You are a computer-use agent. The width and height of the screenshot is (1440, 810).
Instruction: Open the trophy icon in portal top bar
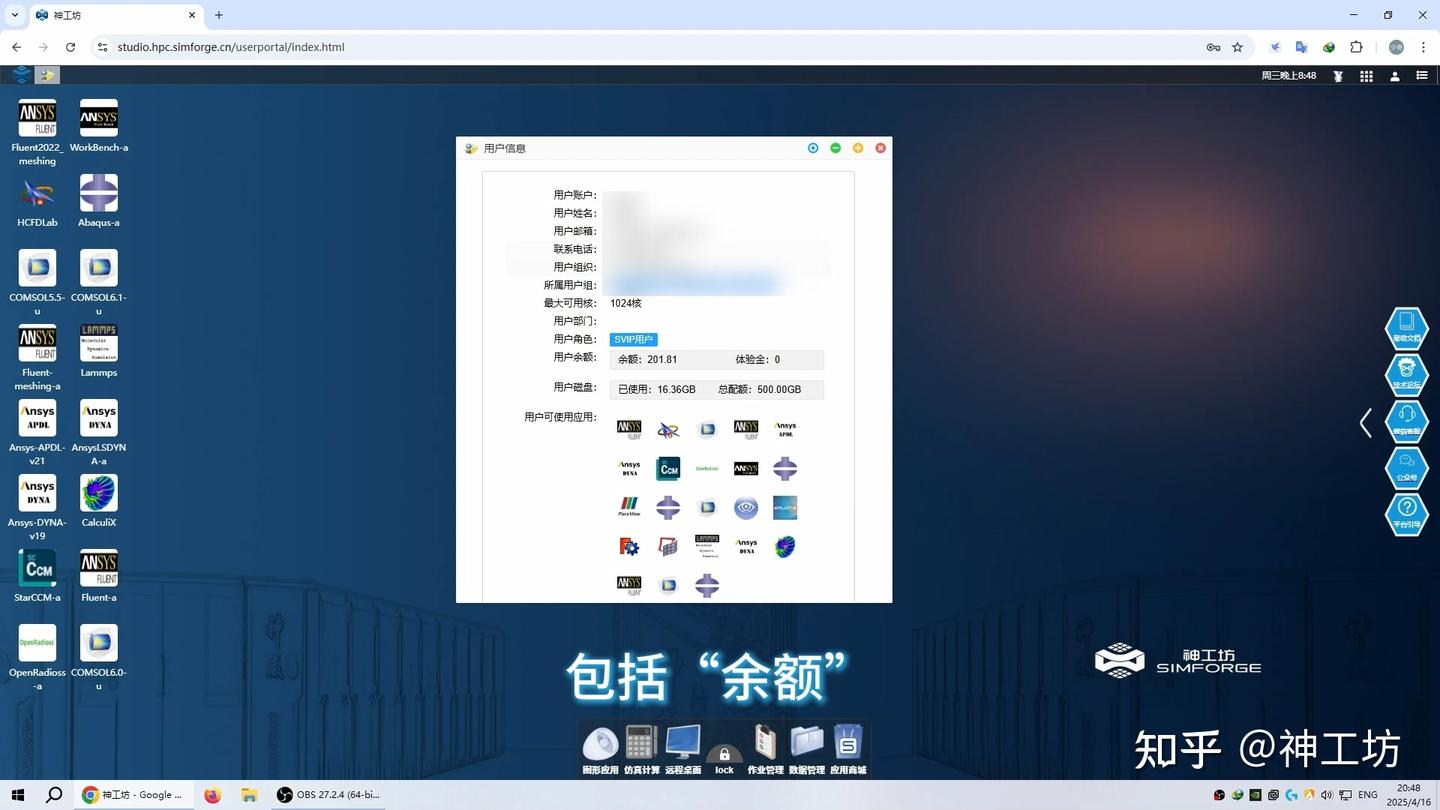pyautogui.click(x=1338, y=76)
